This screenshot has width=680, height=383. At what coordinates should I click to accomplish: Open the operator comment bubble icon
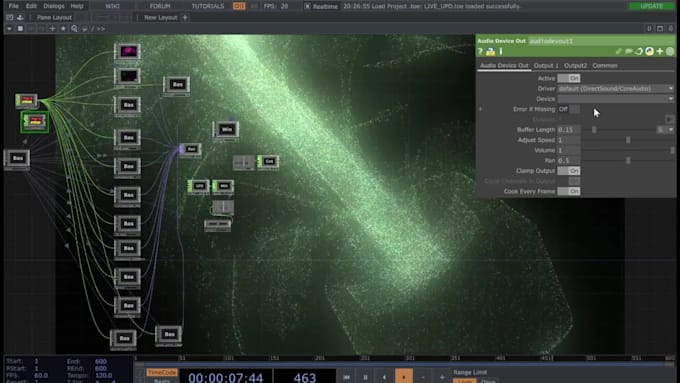click(629, 51)
